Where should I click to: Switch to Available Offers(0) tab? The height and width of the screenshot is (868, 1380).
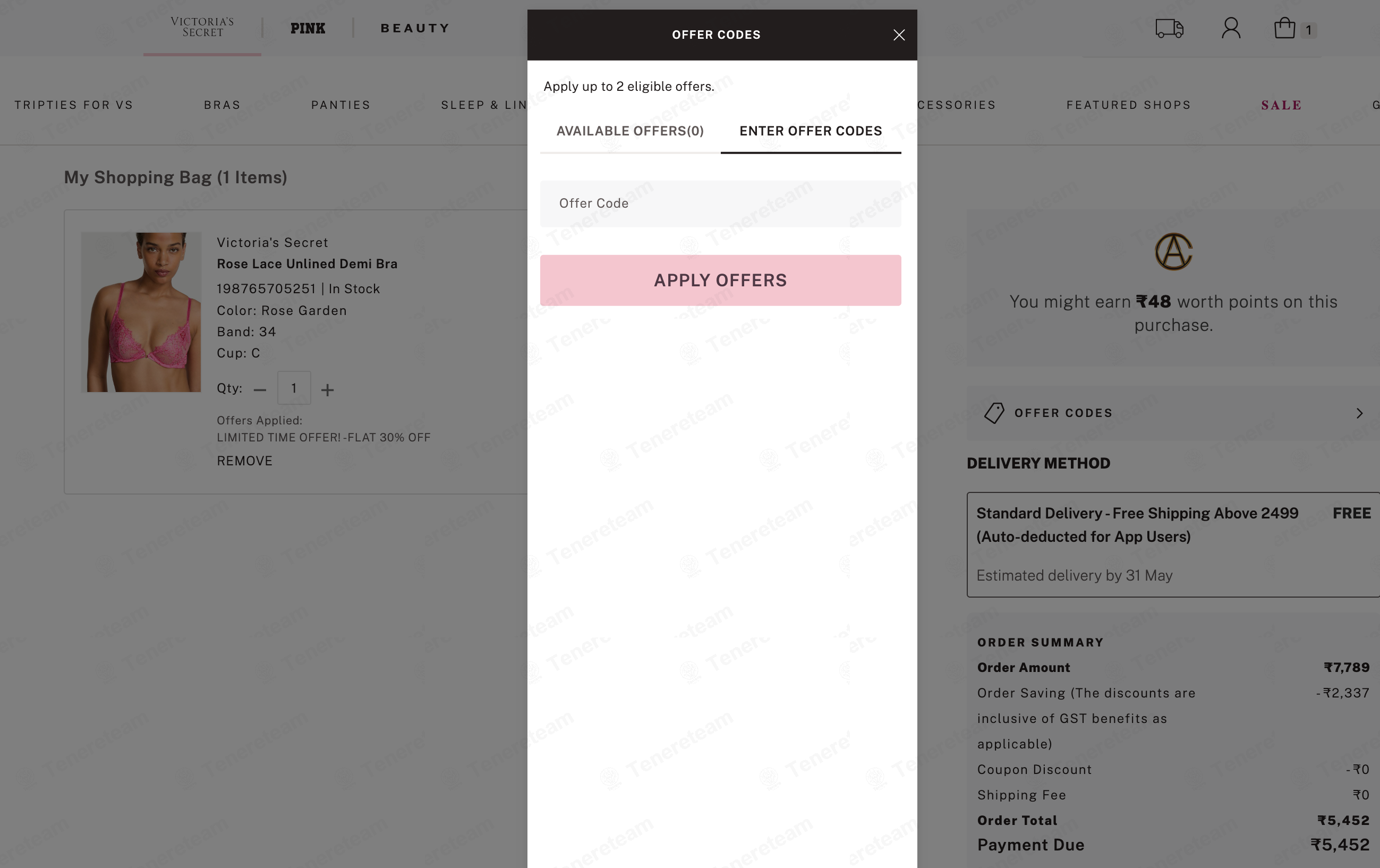(x=630, y=131)
